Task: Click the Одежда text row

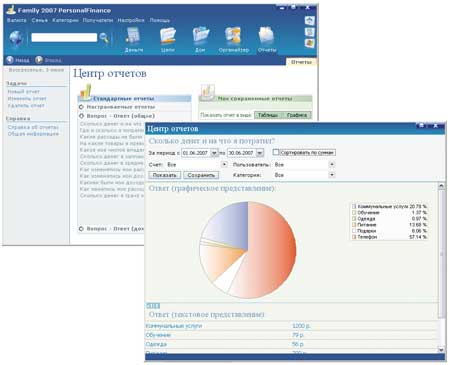Action: pos(292,344)
